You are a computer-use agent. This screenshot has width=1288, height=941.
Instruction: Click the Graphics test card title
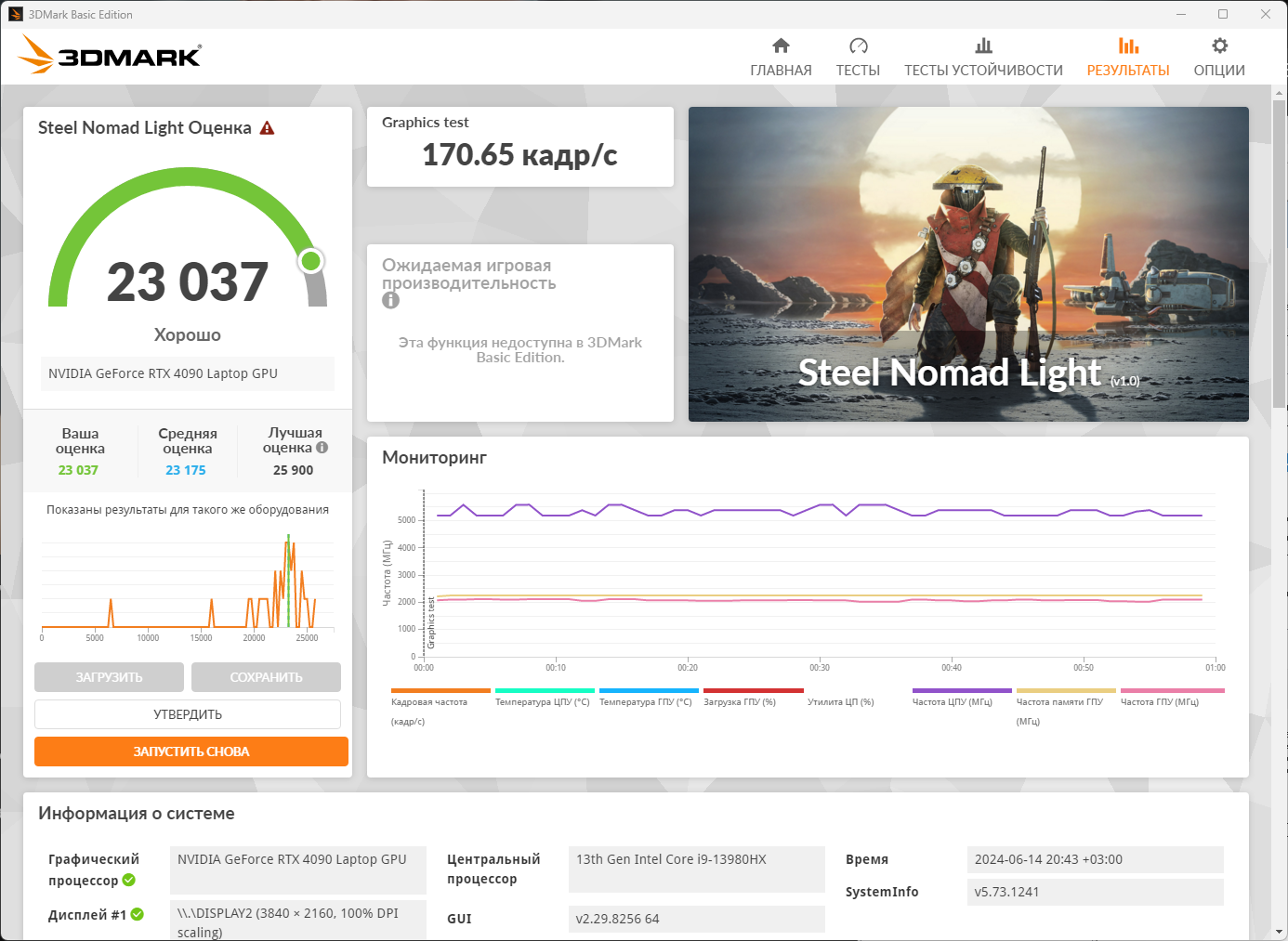tap(426, 123)
